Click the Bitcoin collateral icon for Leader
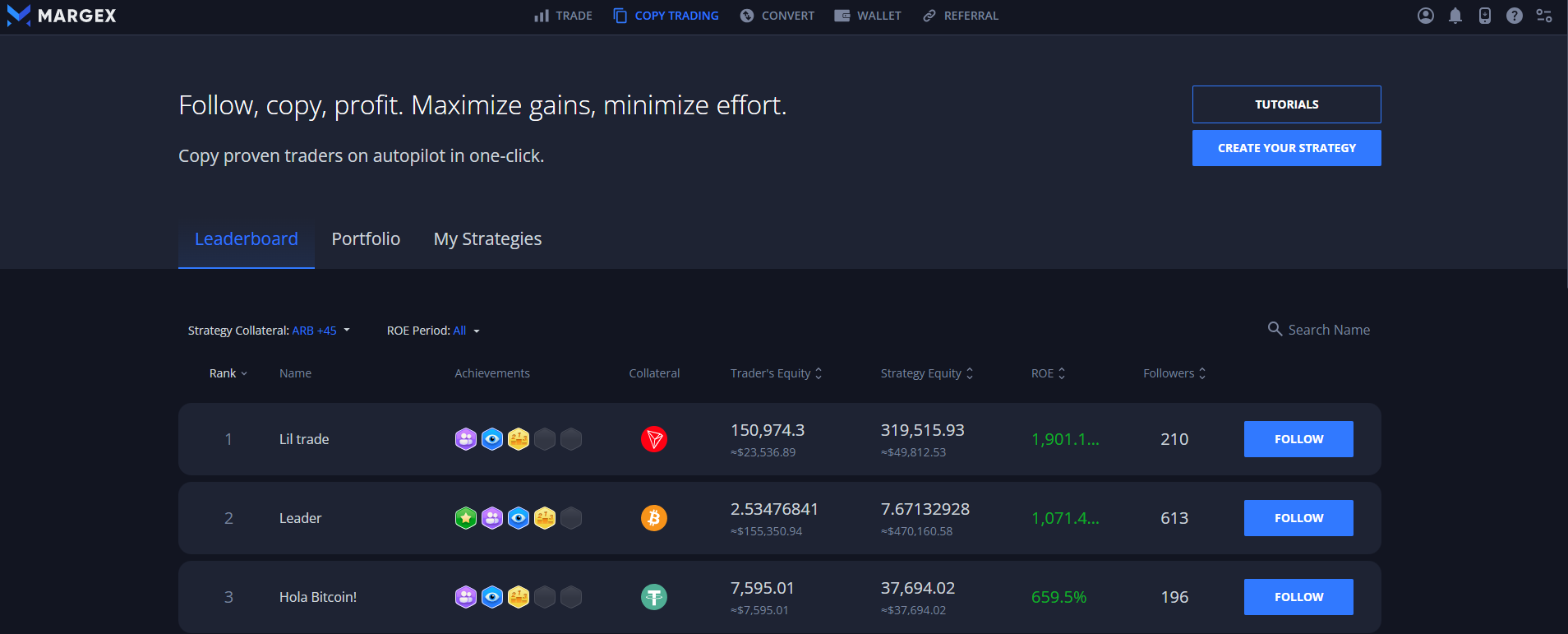Screen dimensions: 1568x634 tap(654, 518)
